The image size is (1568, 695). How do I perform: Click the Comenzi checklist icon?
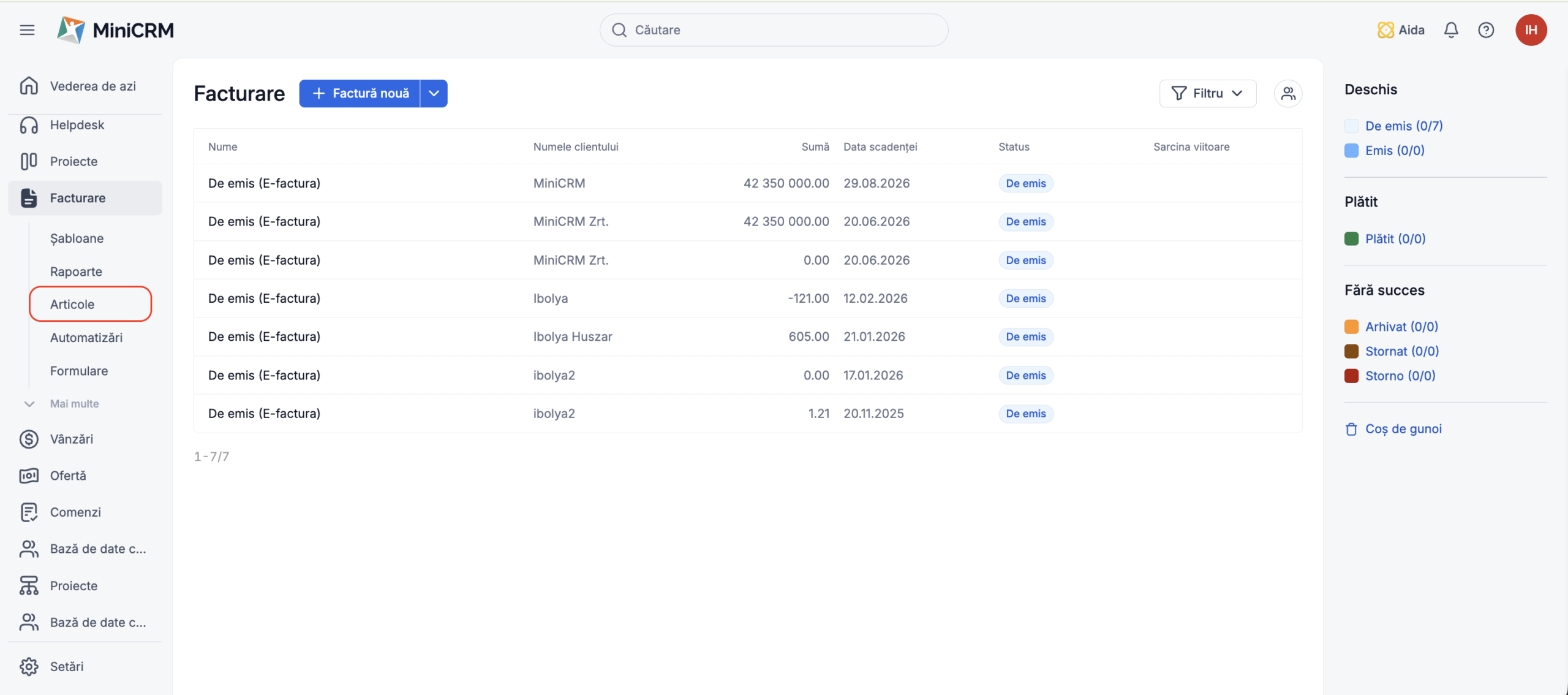(x=29, y=512)
